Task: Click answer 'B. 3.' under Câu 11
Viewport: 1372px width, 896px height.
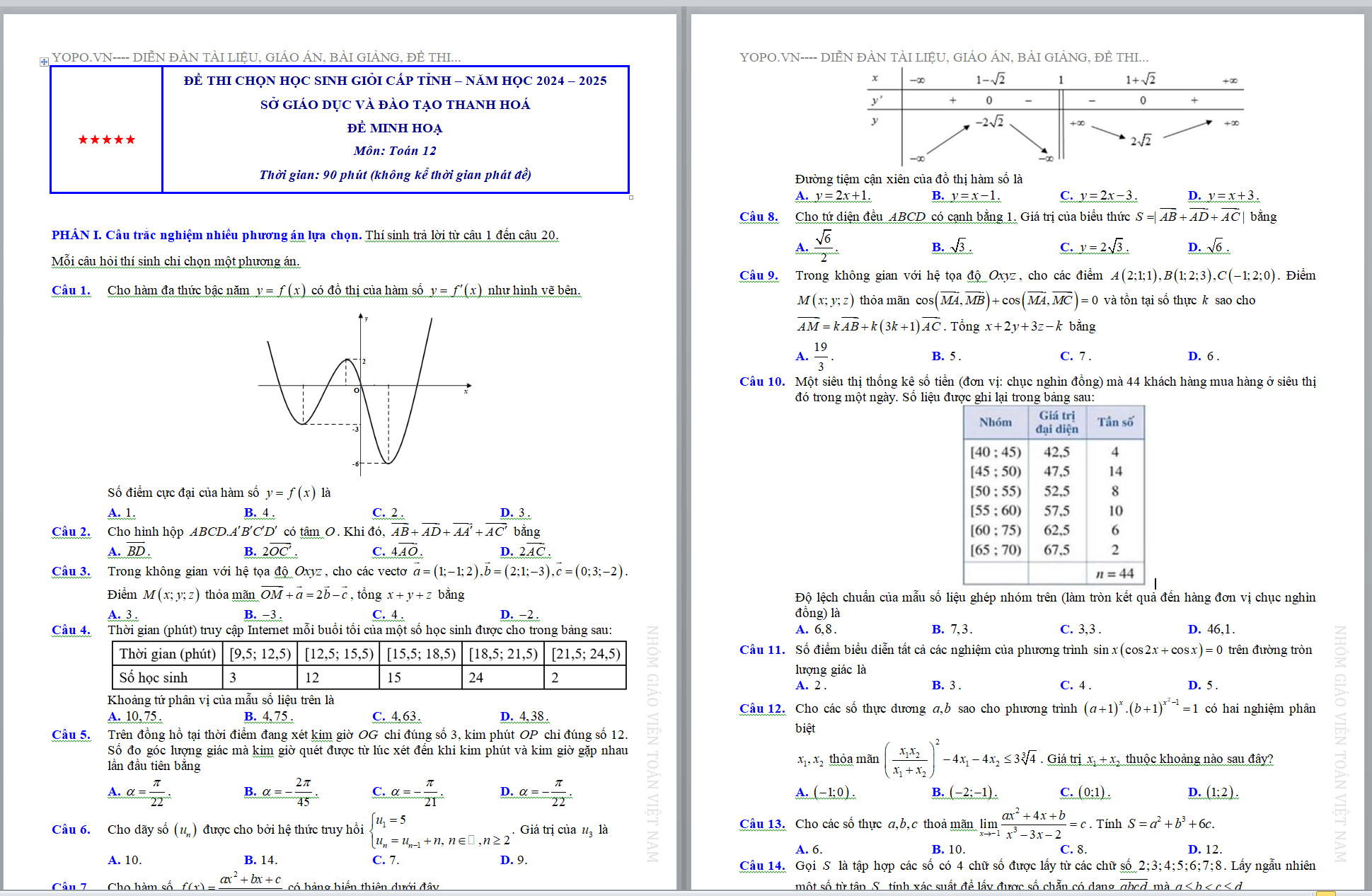Action: (x=947, y=685)
